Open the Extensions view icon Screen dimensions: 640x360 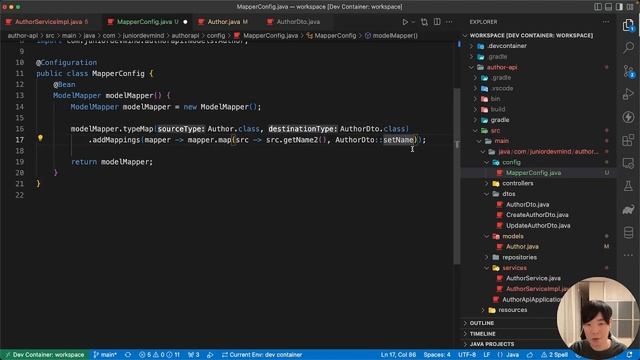[x=628, y=140]
